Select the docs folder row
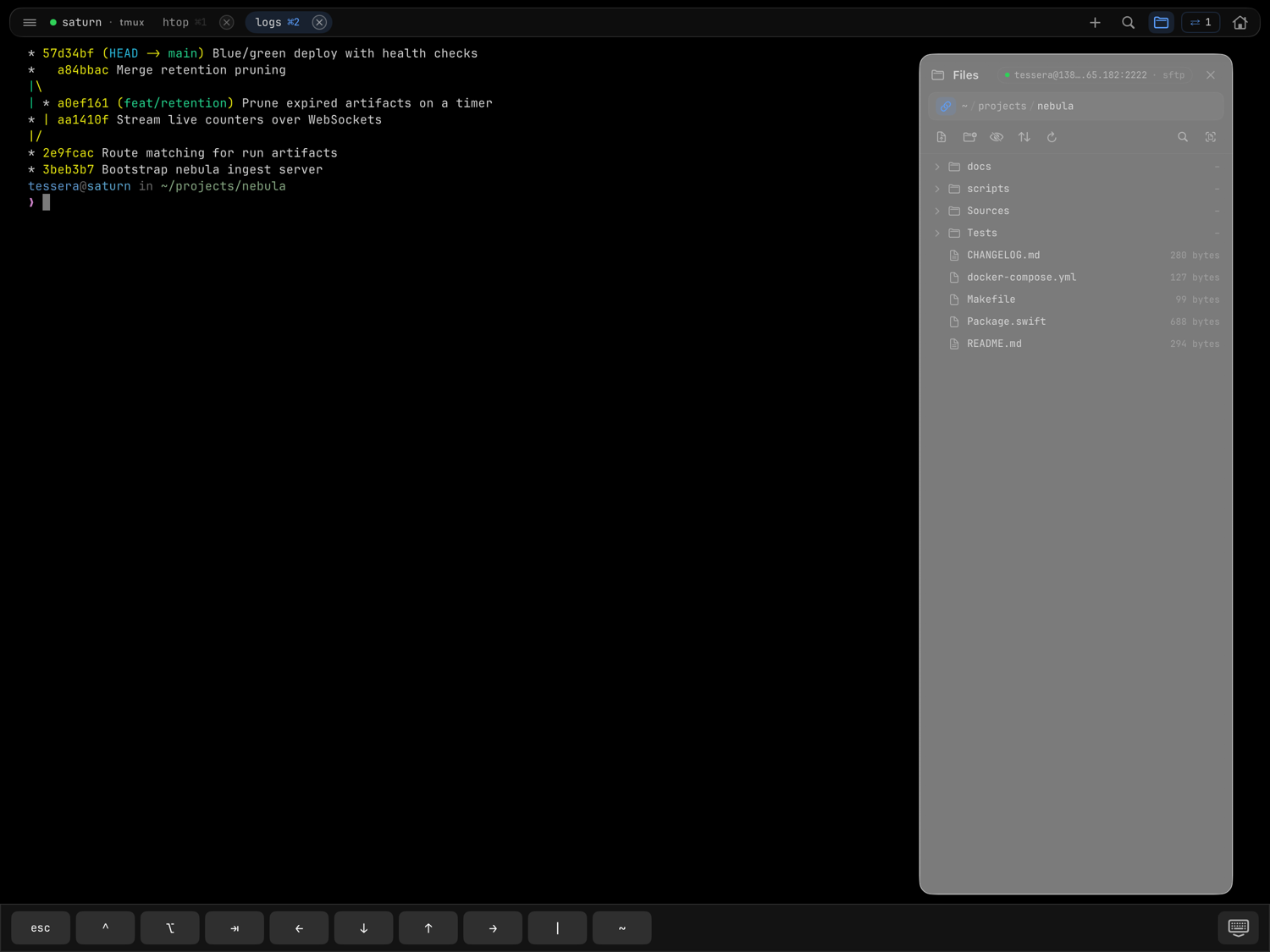Image resolution: width=1270 pixels, height=952 pixels. pyautogui.click(x=1076, y=167)
